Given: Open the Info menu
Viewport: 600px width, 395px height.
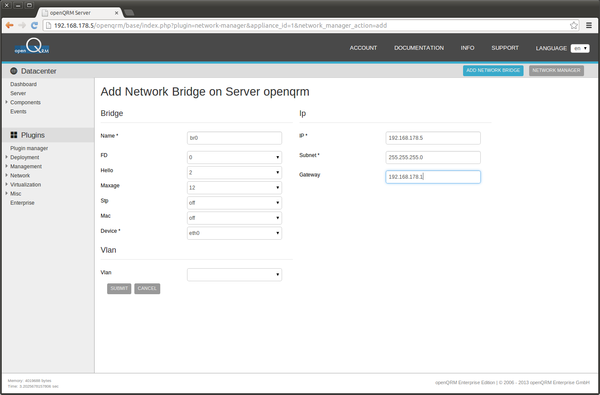Looking at the screenshot, I should 467,48.
